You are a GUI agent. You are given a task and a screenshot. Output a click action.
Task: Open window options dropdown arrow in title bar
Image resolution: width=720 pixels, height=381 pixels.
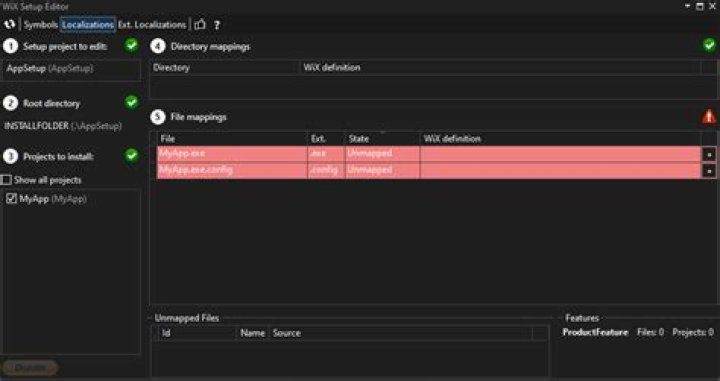687,6
